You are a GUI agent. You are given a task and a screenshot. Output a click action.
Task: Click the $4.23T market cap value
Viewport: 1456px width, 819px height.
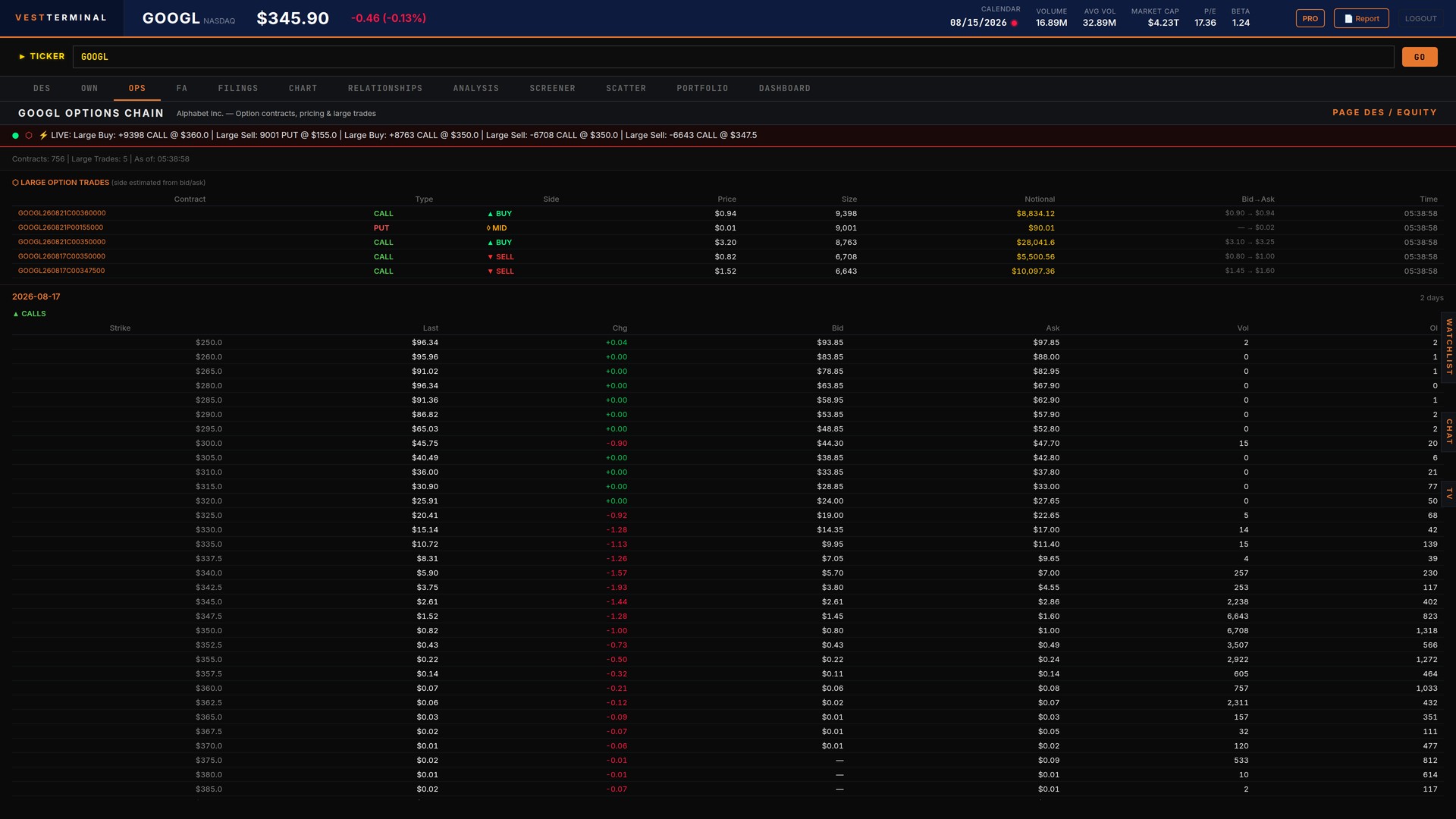1163,23
